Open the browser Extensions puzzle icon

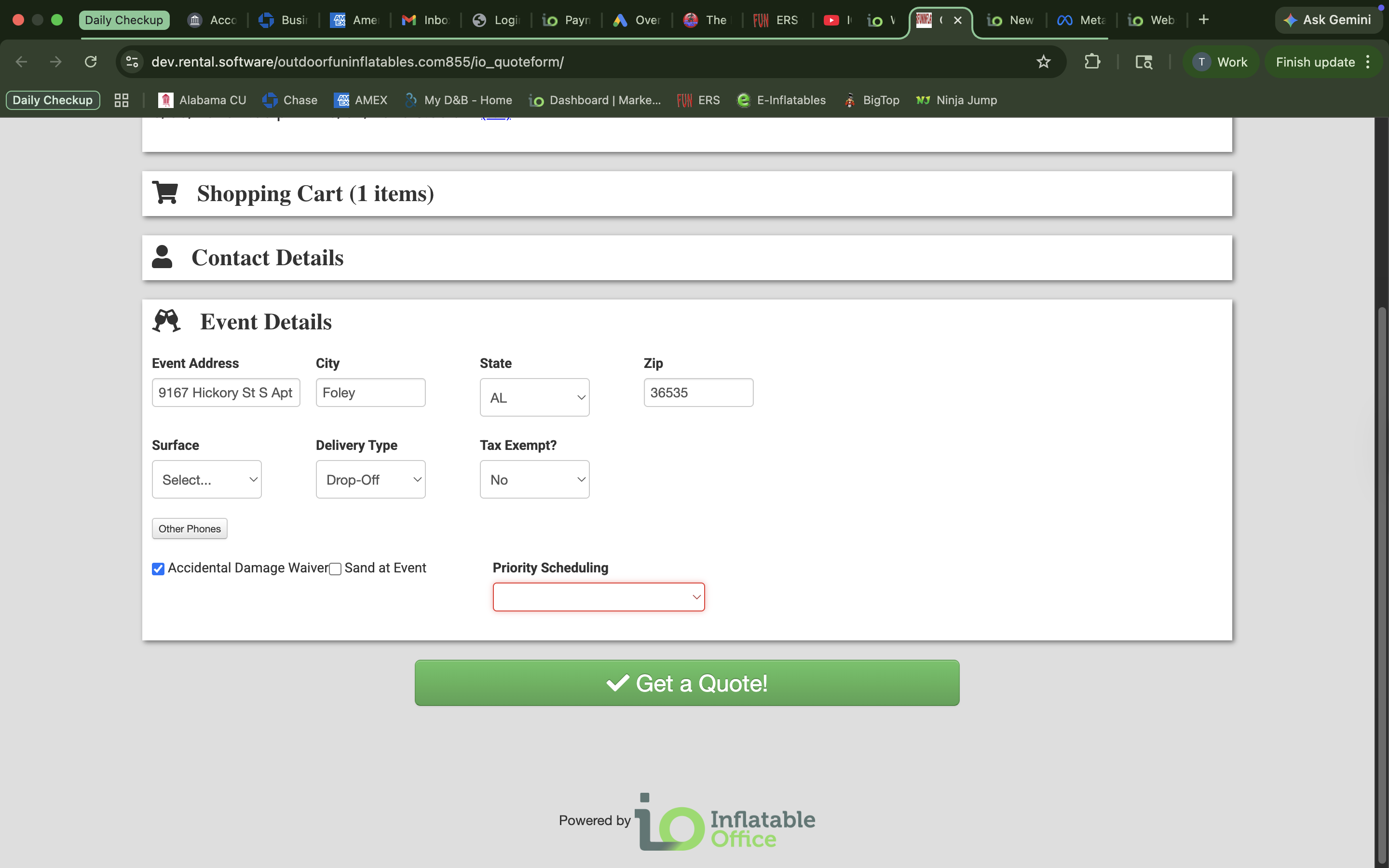(x=1092, y=61)
